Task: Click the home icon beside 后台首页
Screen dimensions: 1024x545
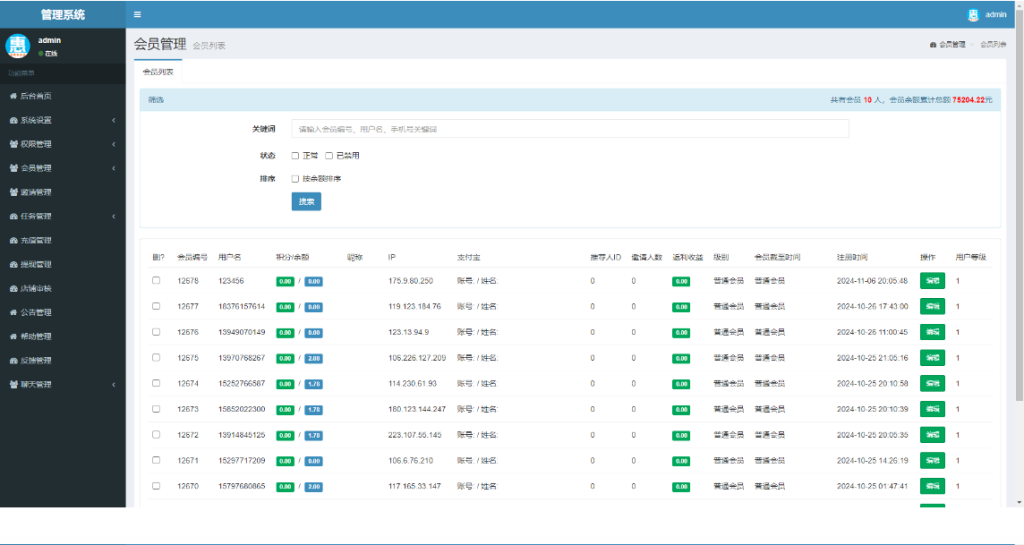Action: [13, 96]
